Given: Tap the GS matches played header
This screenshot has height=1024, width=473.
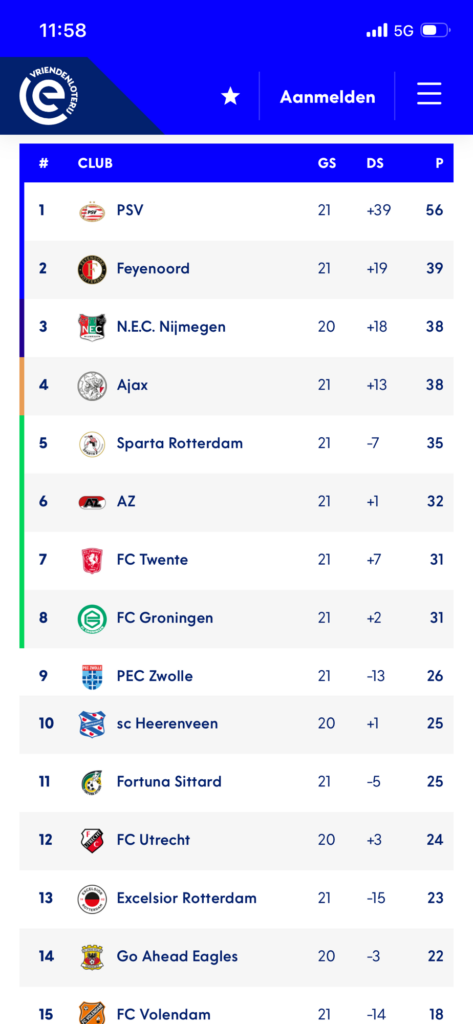Looking at the screenshot, I should pyautogui.click(x=327, y=163).
